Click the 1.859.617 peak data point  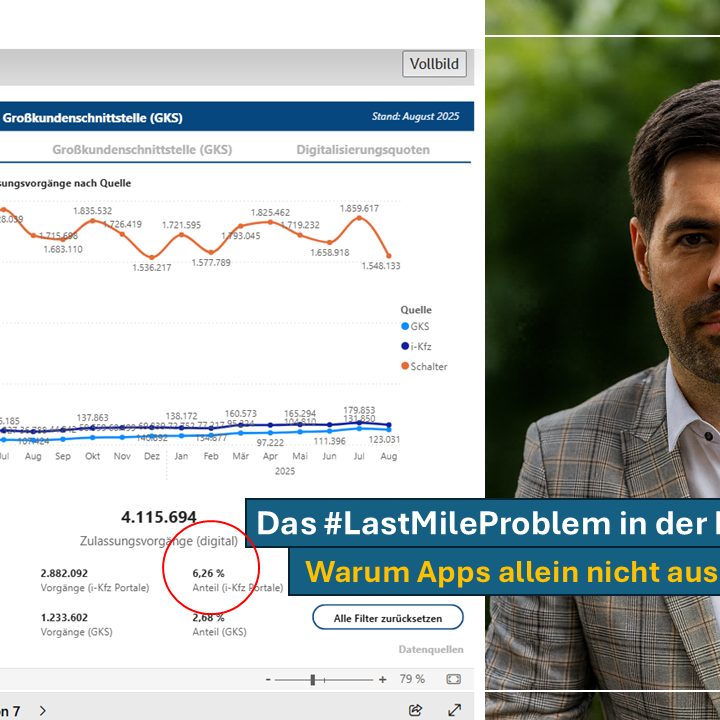[359, 221]
